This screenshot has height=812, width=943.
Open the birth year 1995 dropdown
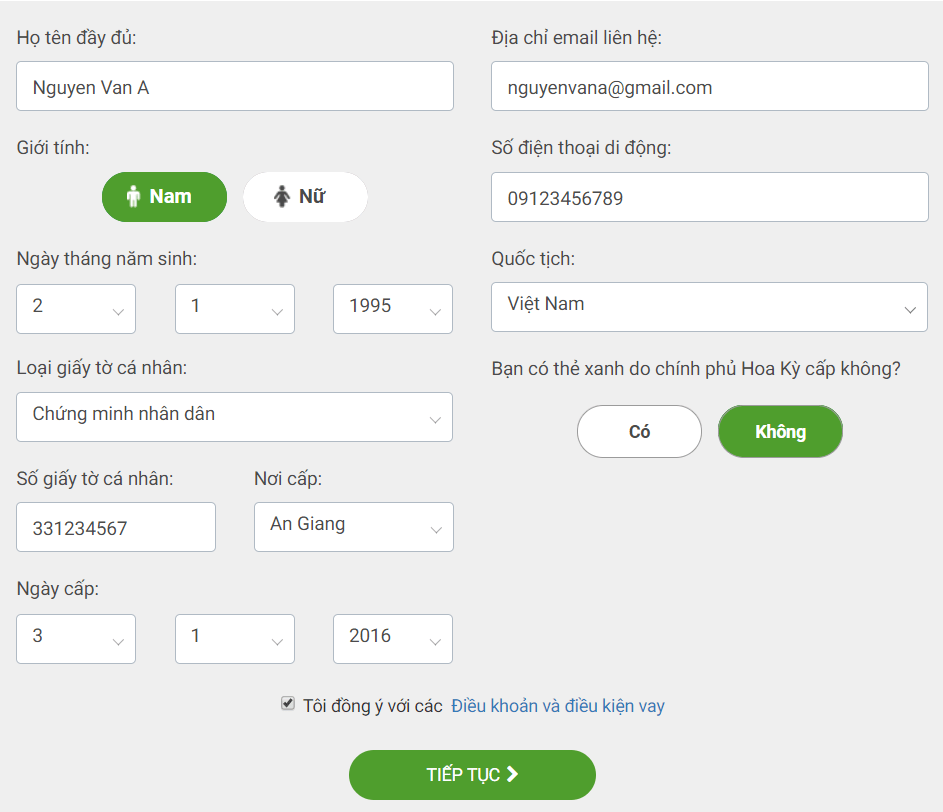(x=392, y=309)
